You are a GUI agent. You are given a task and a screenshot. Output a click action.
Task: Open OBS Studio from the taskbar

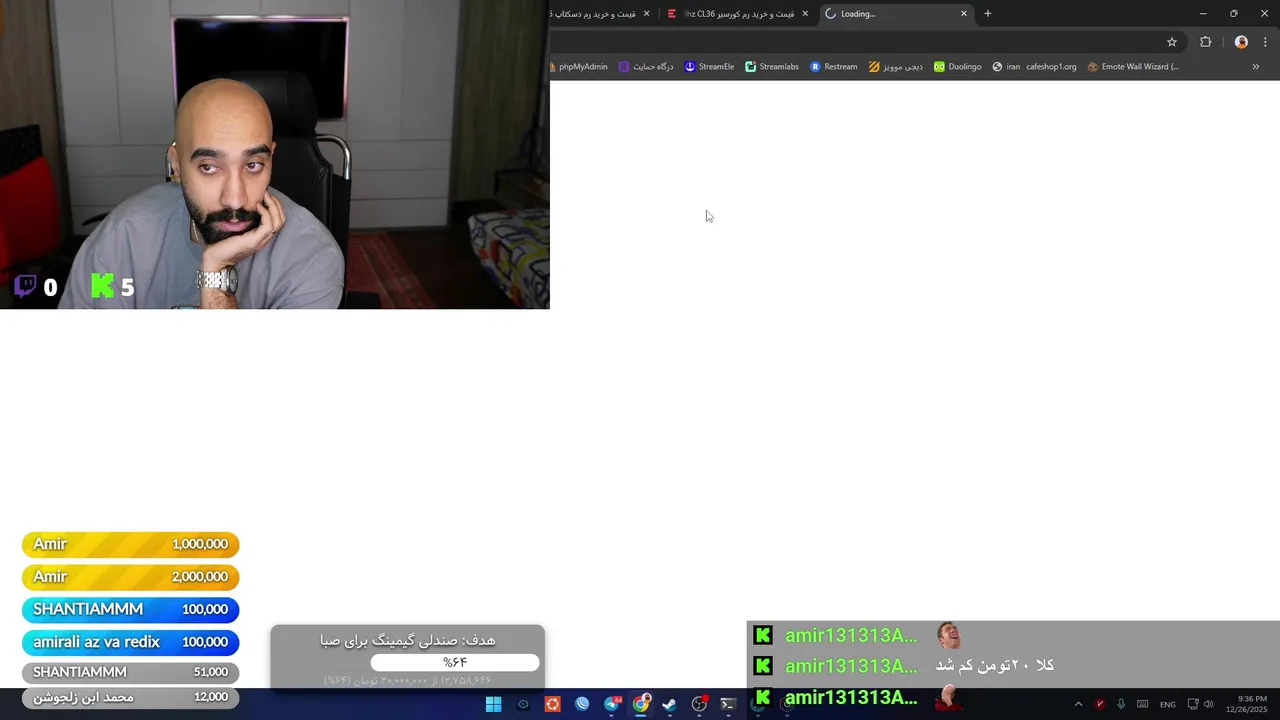click(699, 704)
